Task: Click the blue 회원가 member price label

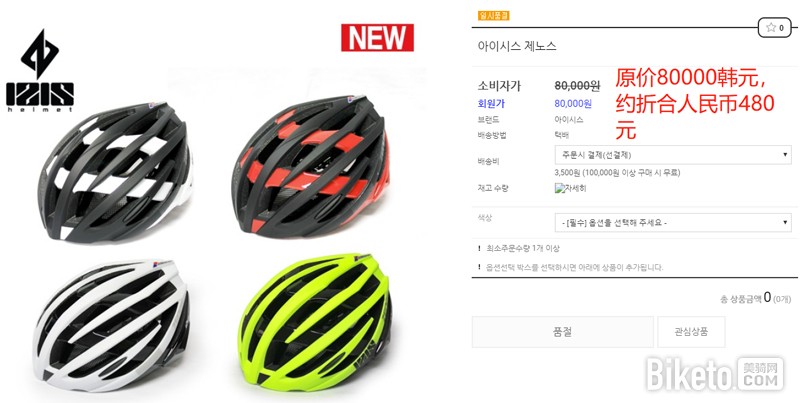Action: click(491, 104)
